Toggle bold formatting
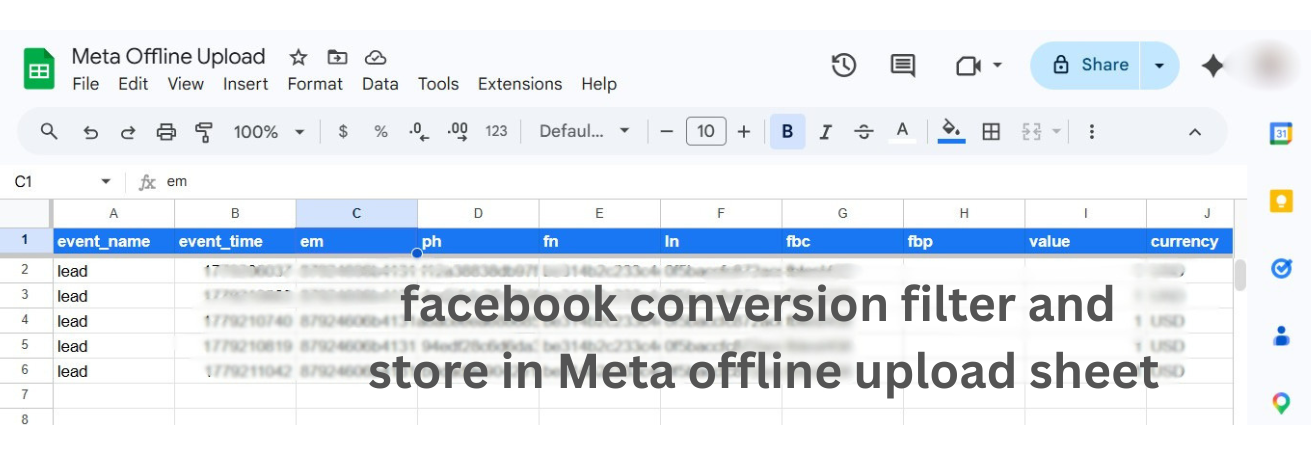The height and width of the screenshot is (455, 1311). pos(787,131)
